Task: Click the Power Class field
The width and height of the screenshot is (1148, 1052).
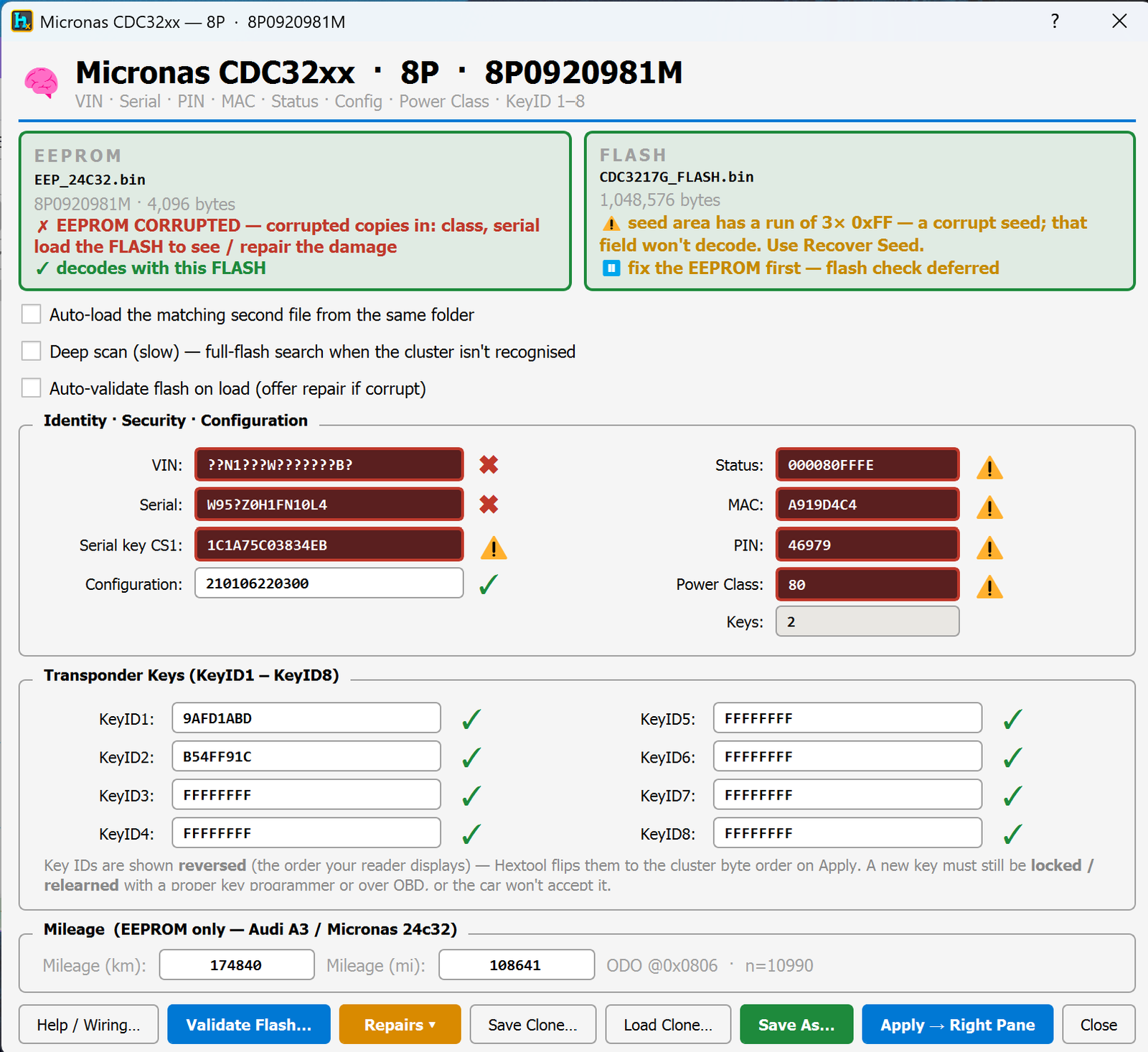Action: pyautogui.click(x=867, y=584)
